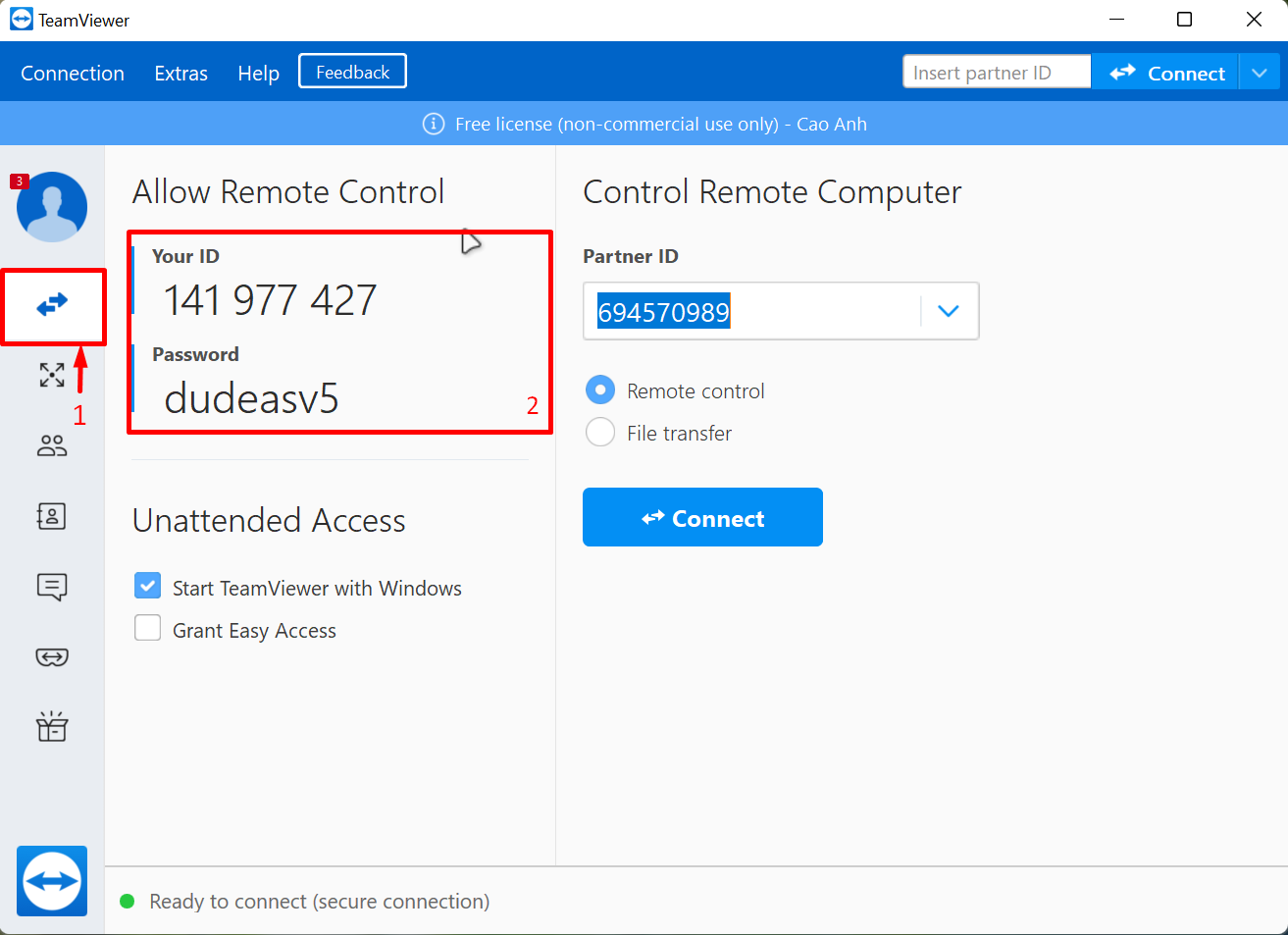Screen dimensions: 1288x935
Task: Select the Remote Control sidebar icon
Action: point(52,305)
